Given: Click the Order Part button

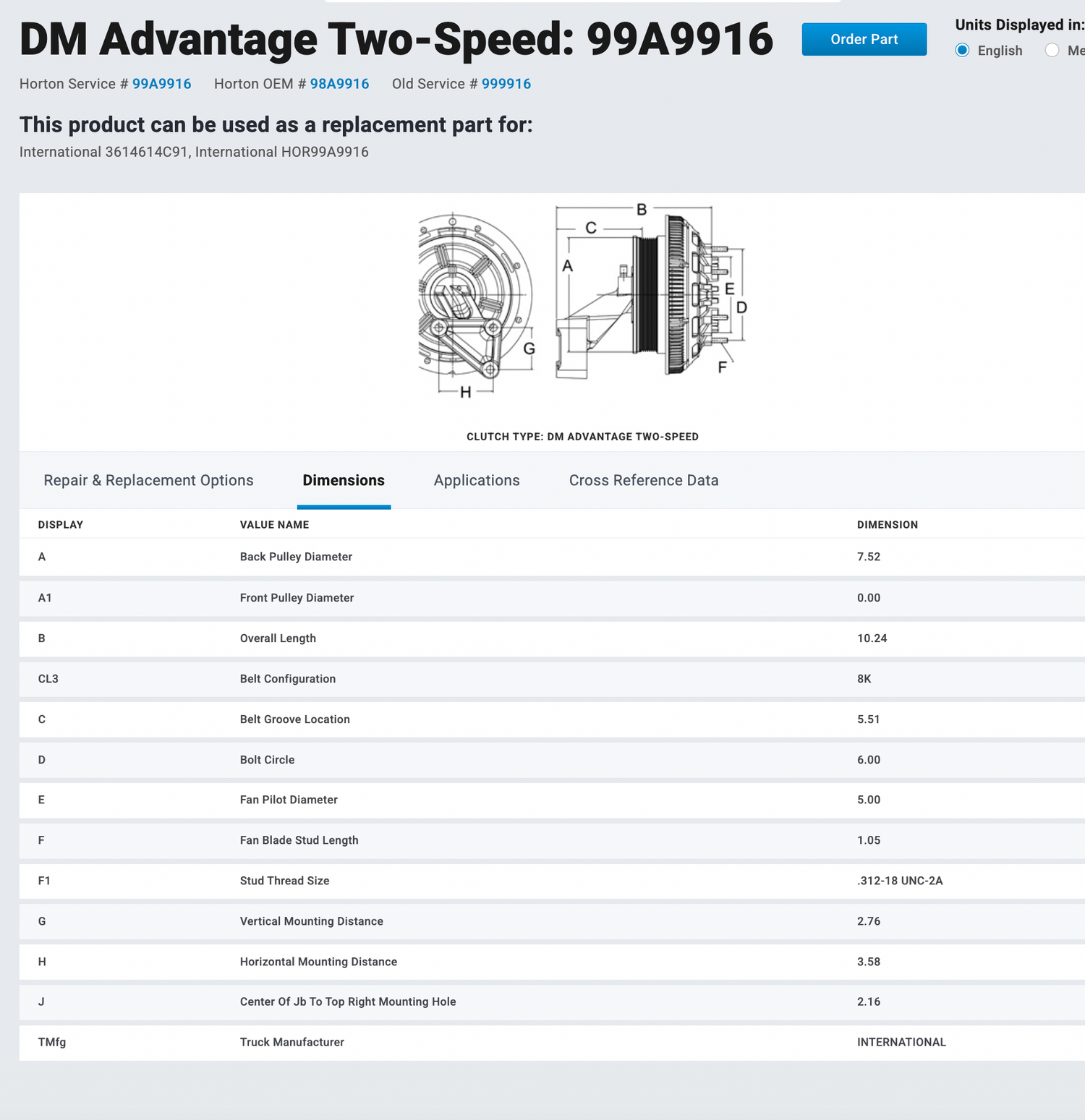Looking at the screenshot, I should coord(864,40).
